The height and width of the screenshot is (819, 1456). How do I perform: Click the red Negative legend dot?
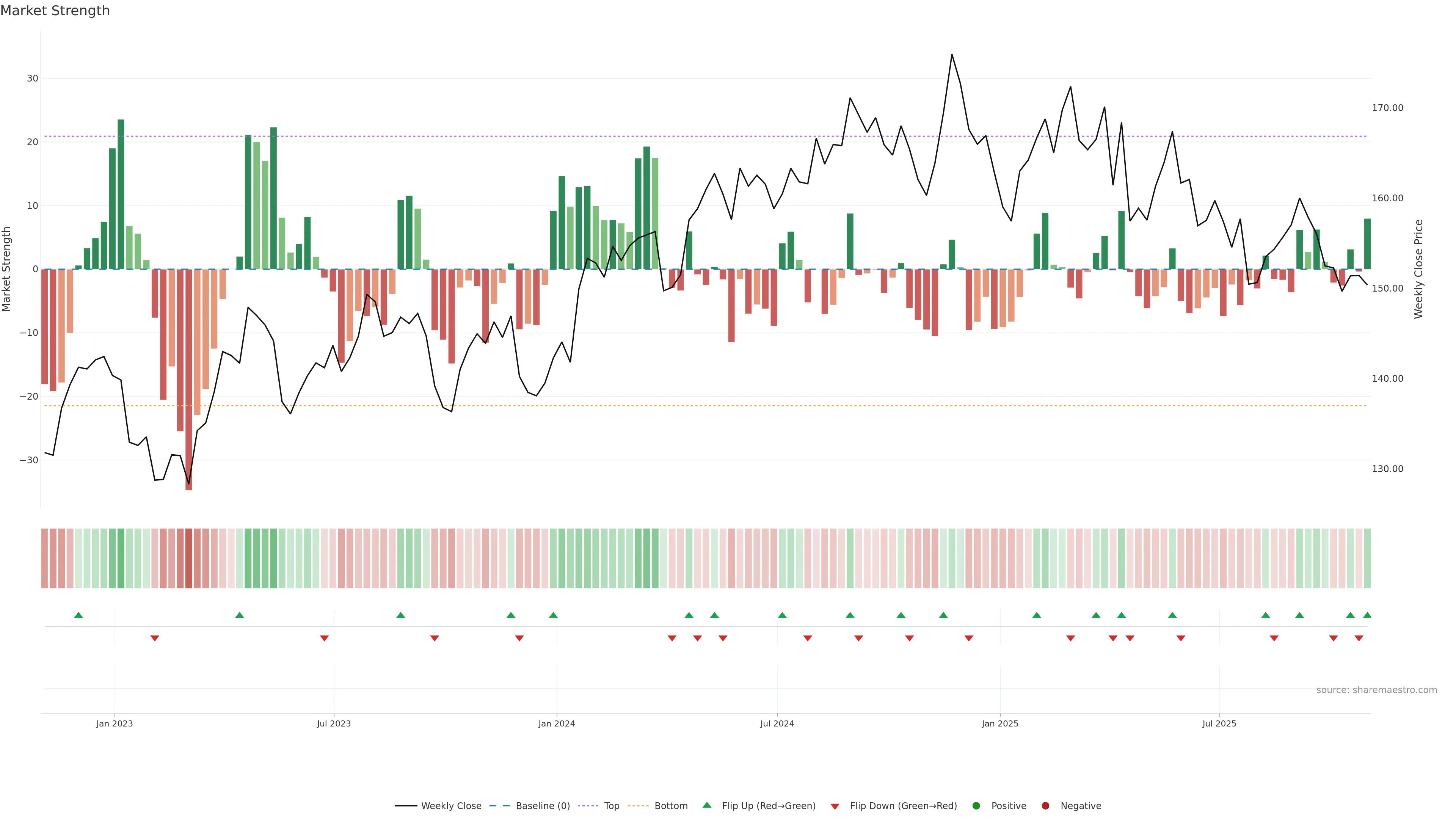tap(1045, 805)
